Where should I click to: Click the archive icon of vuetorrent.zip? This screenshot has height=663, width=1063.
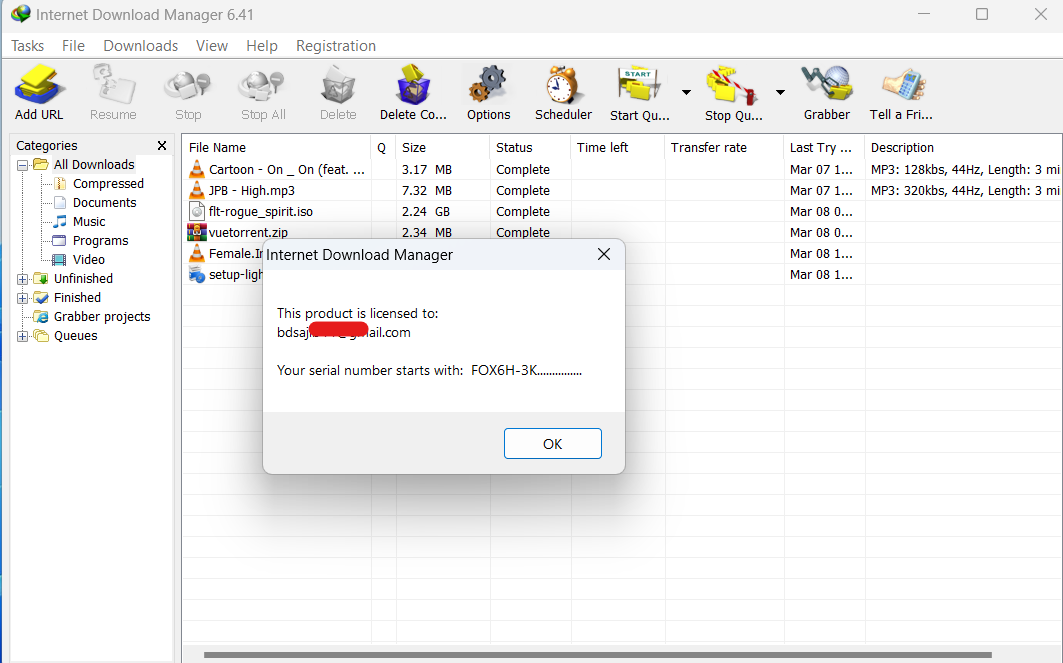pos(197,232)
